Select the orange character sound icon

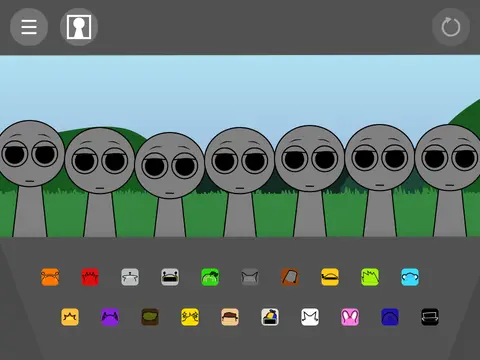pyautogui.click(x=50, y=277)
